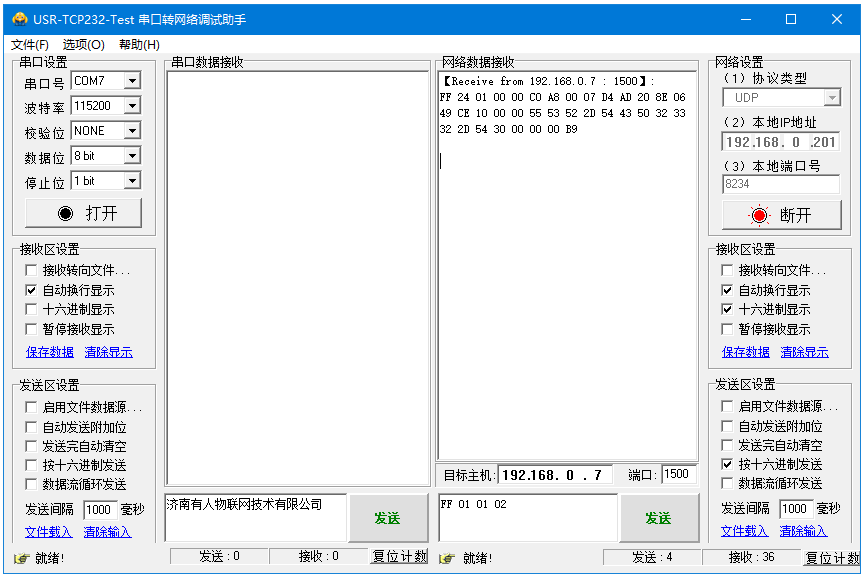
Task: Open the 115200 baud rate dropdown
Action: point(132,106)
